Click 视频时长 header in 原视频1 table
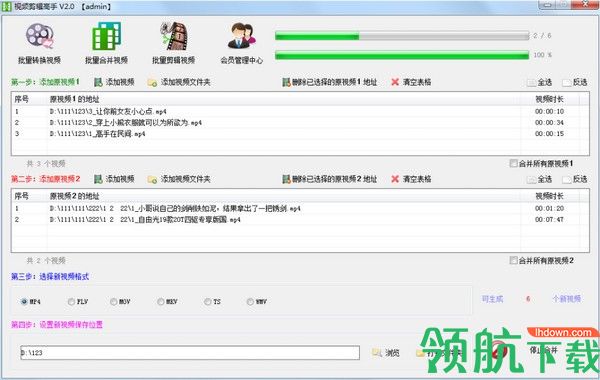Screen dimensions: 600x380 click(549, 99)
